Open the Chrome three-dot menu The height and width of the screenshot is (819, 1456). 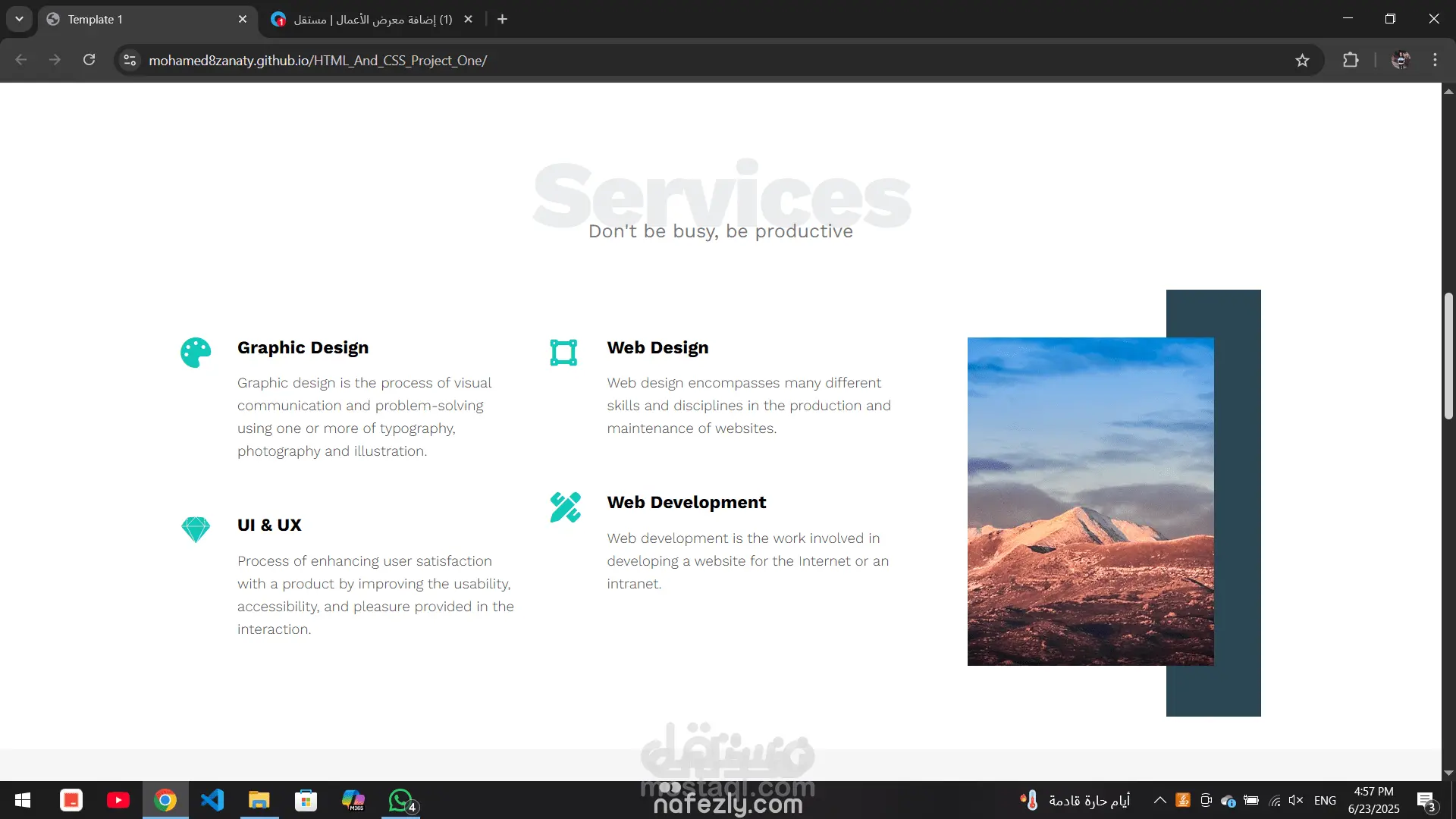click(x=1435, y=60)
